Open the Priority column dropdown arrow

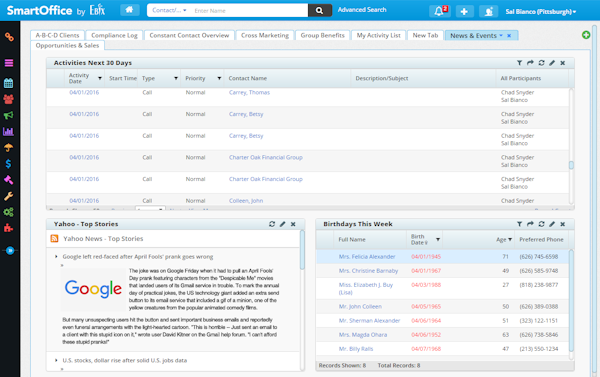219,78
